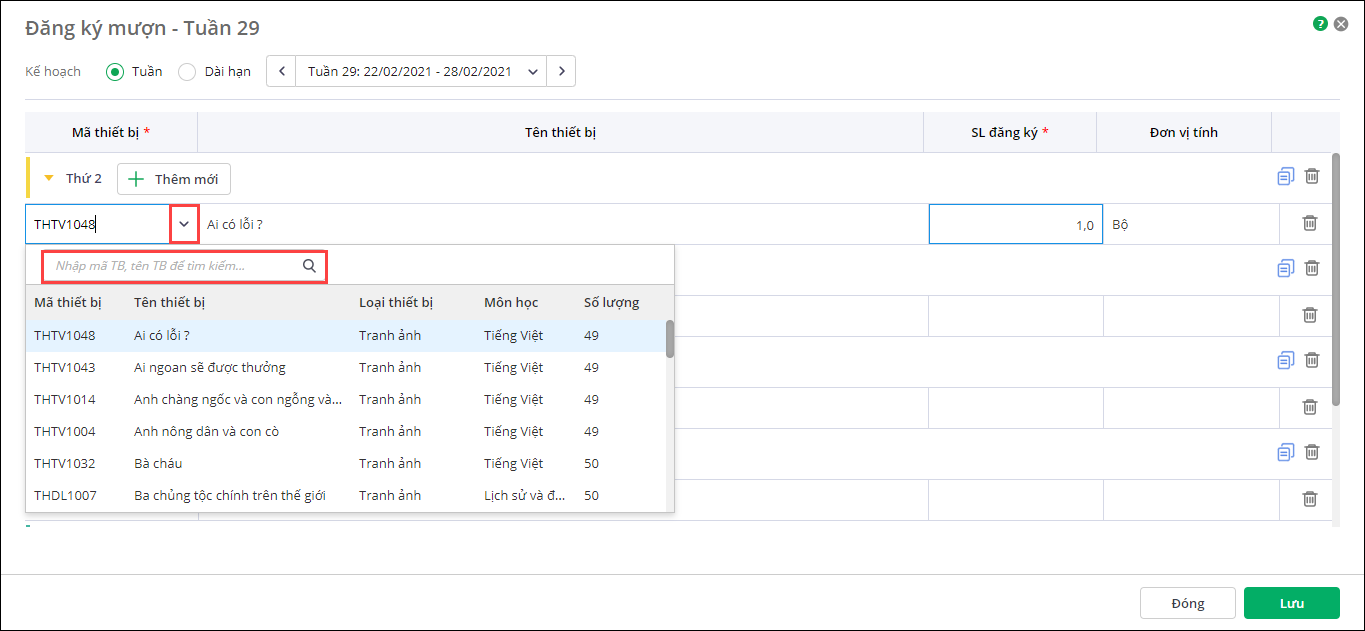The width and height of the screenshot is (1365, 631).
Task: Click the plus icon of Thêm mới
Action: click(x=137, y=179)
